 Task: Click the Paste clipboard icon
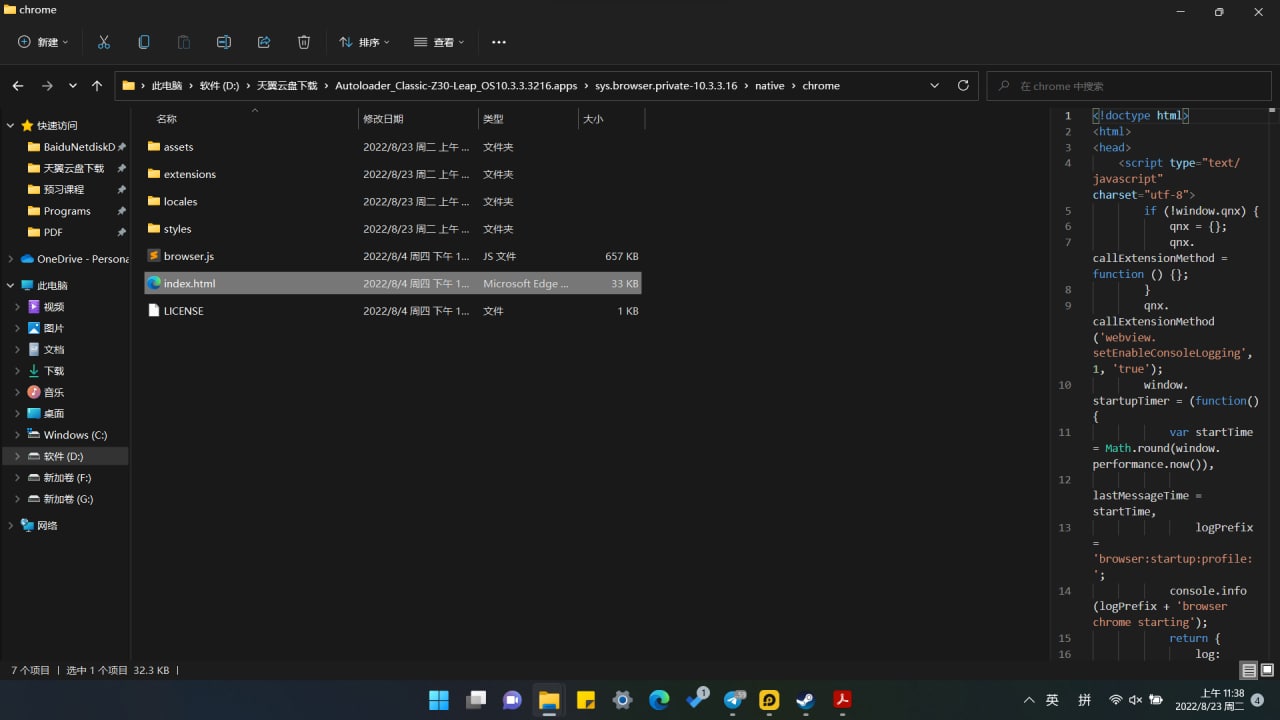tap(184, 42)
